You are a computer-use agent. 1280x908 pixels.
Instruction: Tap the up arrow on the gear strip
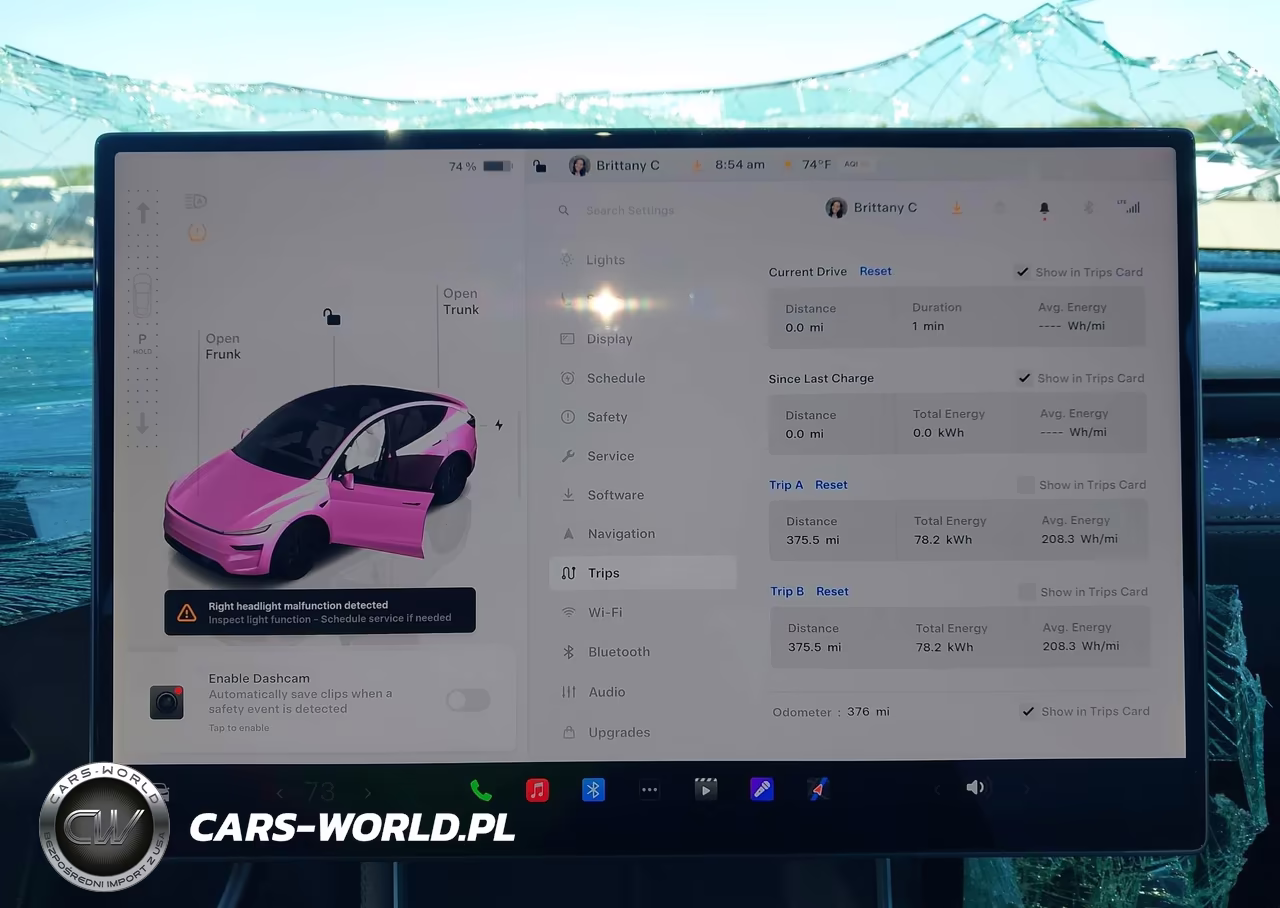click(x=143, y=213)
